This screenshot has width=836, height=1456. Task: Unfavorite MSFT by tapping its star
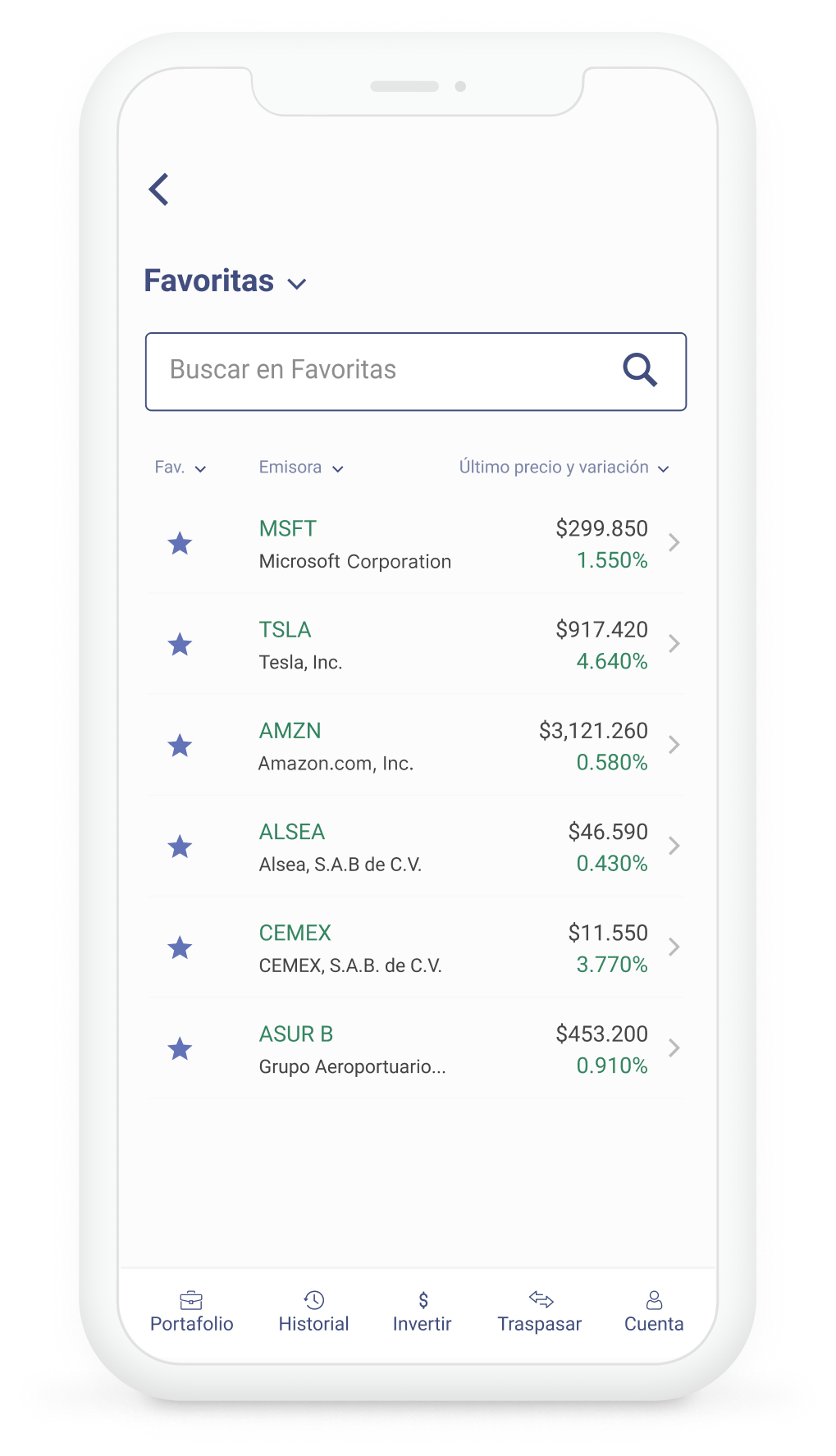pyautogui.click(x=180, y=544)
